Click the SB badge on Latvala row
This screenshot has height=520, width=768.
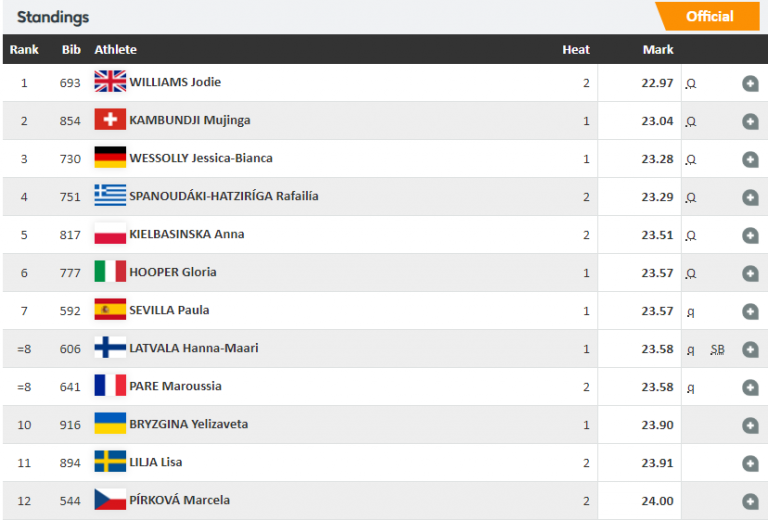(717, 350)
